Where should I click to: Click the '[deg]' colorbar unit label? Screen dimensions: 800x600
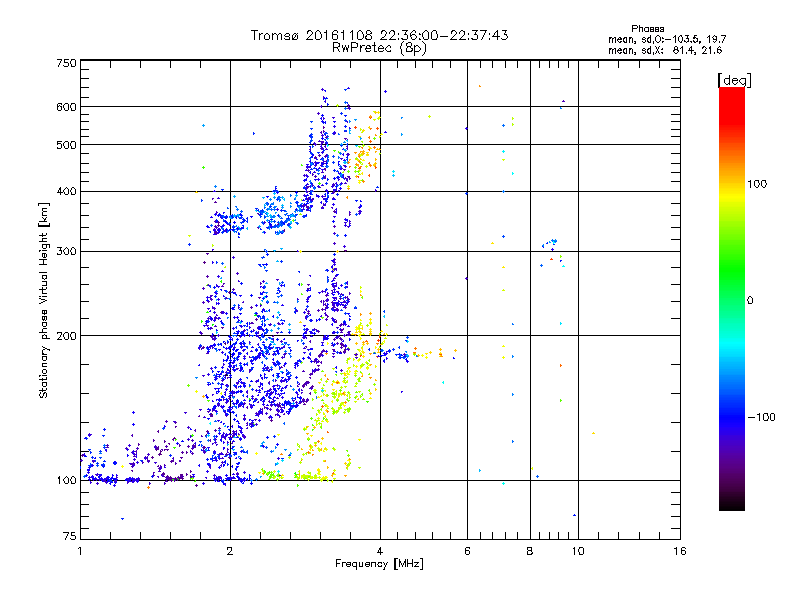pos(734,80)
